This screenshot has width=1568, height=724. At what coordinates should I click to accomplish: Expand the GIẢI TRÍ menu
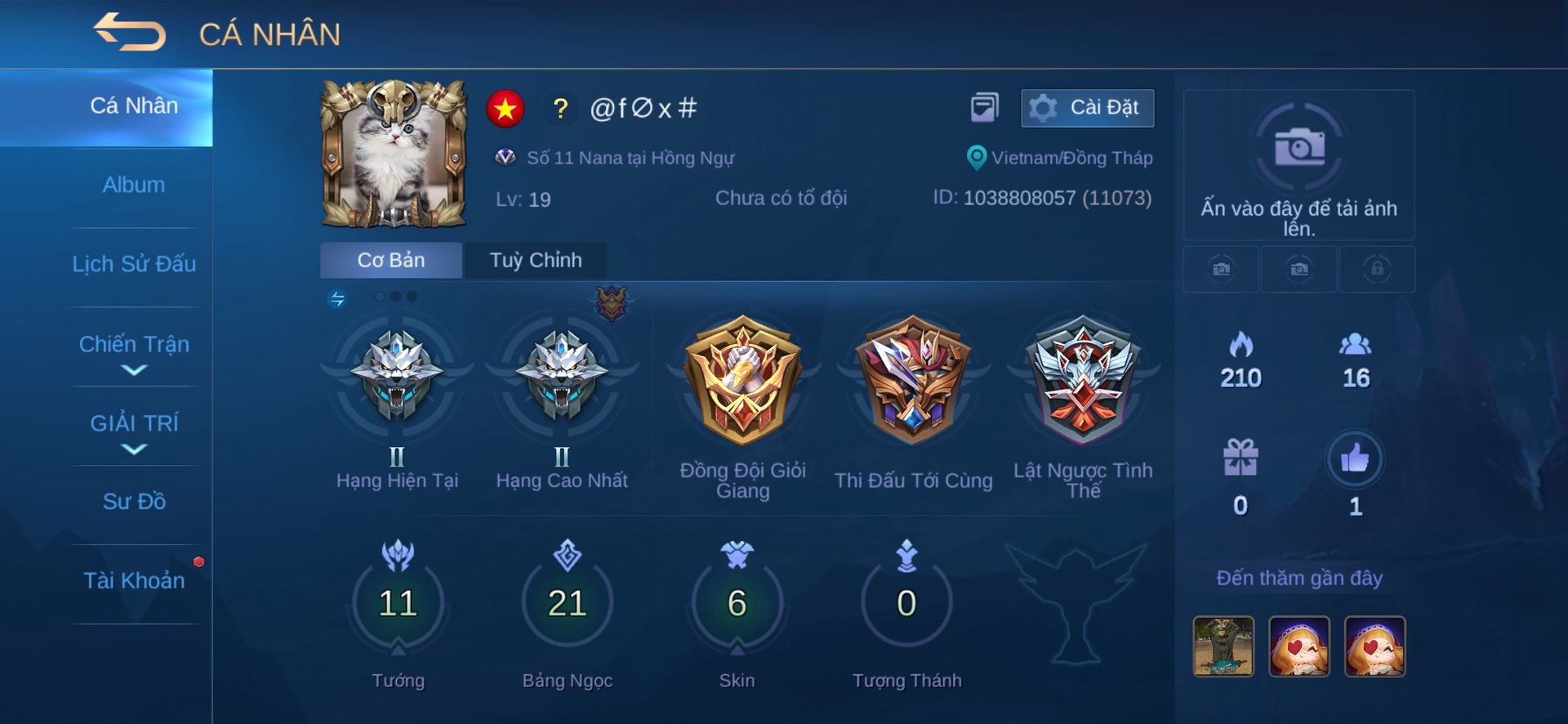coord(134,432)
